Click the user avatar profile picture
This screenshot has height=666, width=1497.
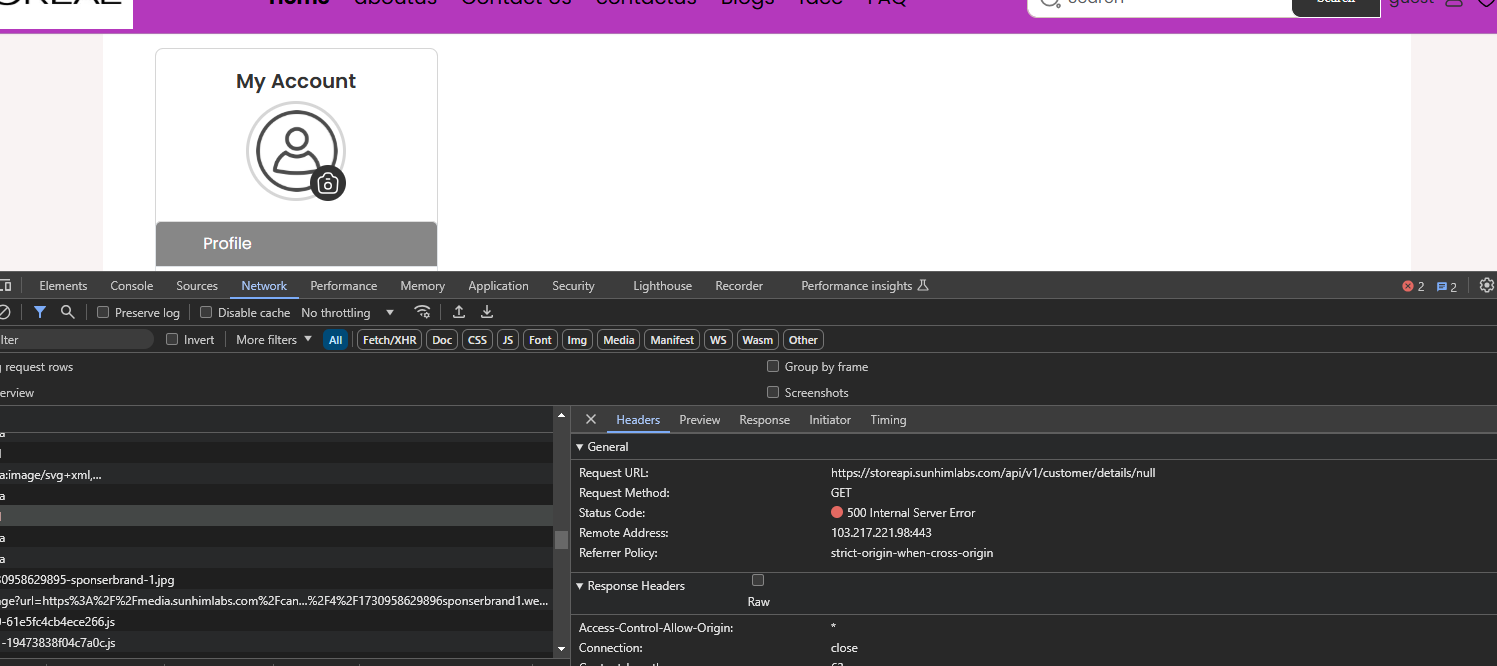tap(296, 151)
